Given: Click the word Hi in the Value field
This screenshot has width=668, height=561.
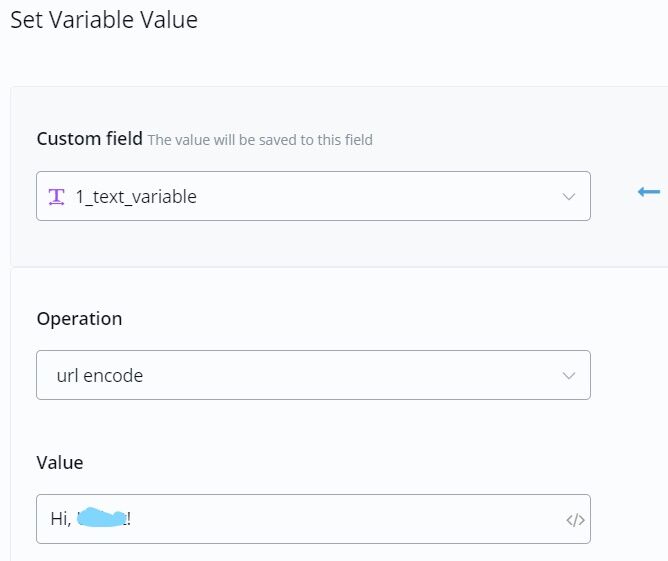Looking at the screenshot, I should 60,519.
